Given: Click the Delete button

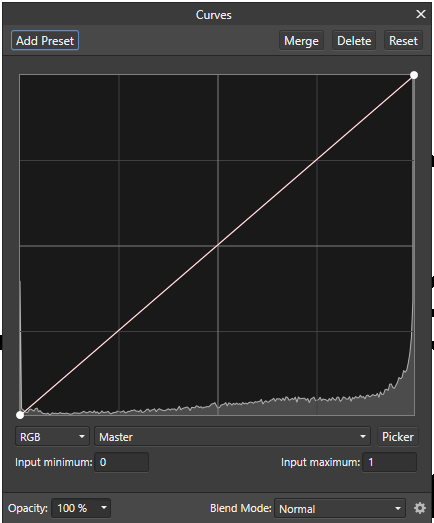Looking at the screenshot, I should 354,41.
